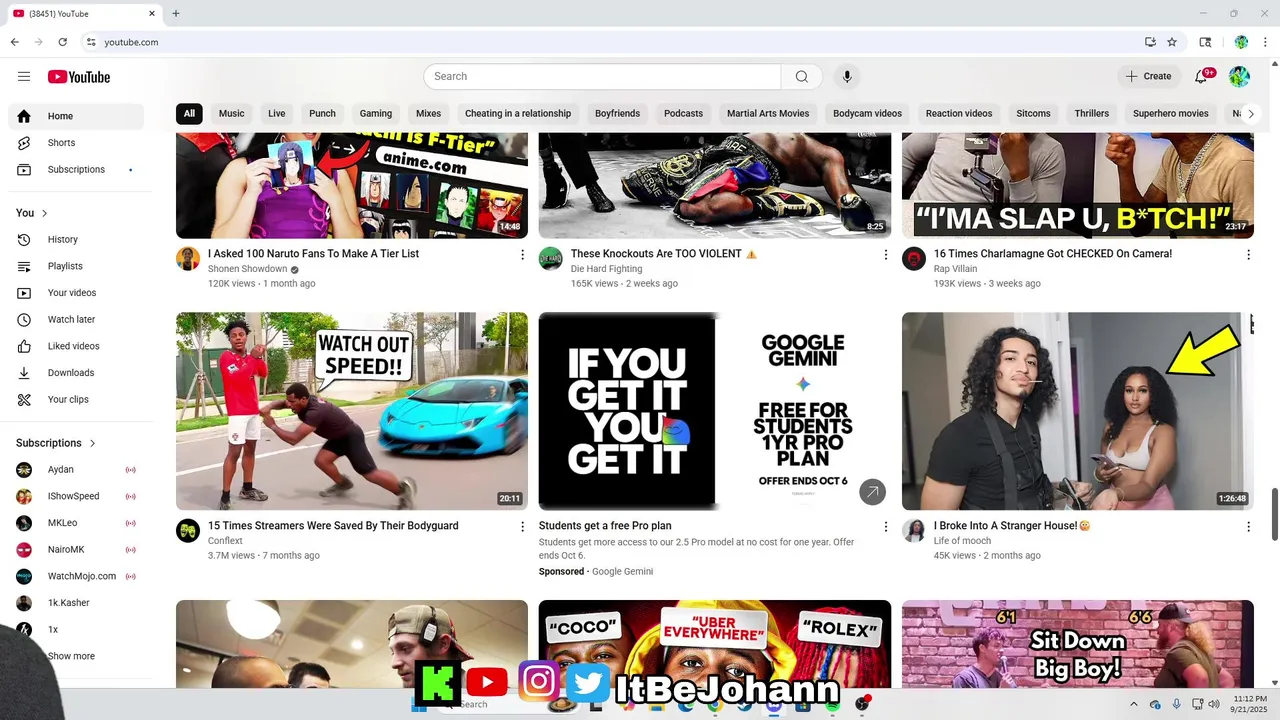The image size is (1280, 720).
Task: Open Your videos
Action: (76, 293)
